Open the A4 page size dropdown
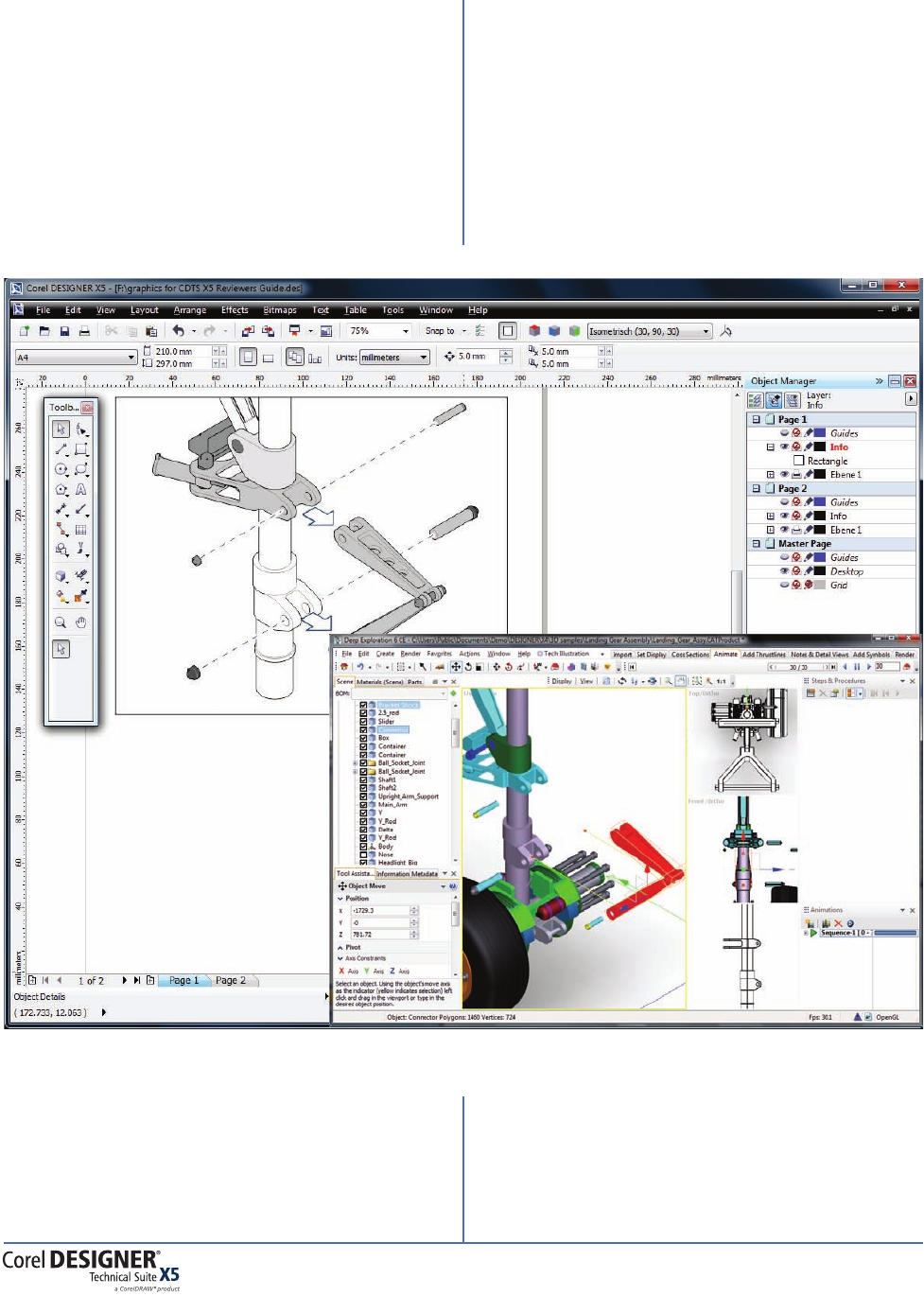 click(131, 358)
